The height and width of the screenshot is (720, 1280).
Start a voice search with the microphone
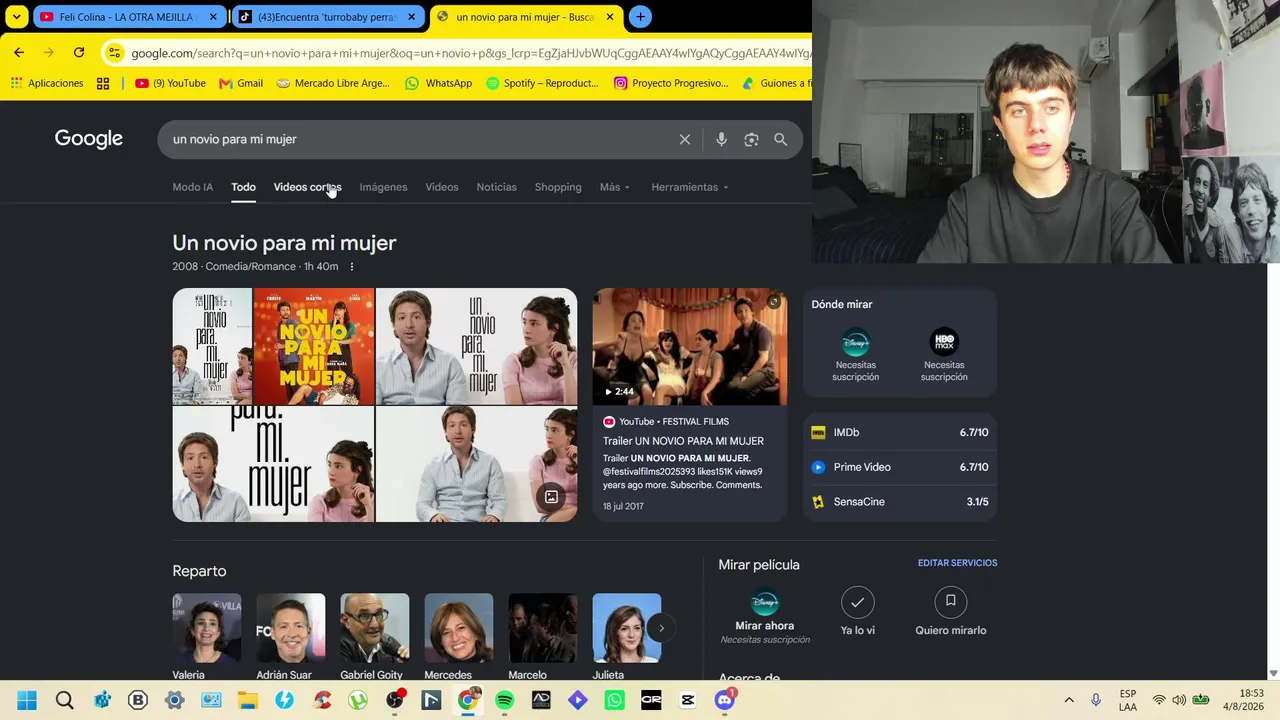[721, 140]
